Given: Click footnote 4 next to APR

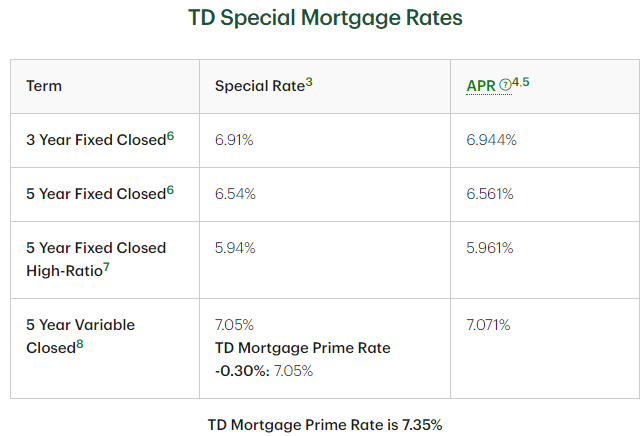Looking at the screenshot, I should pyautogui.click(x=515, y=81).
